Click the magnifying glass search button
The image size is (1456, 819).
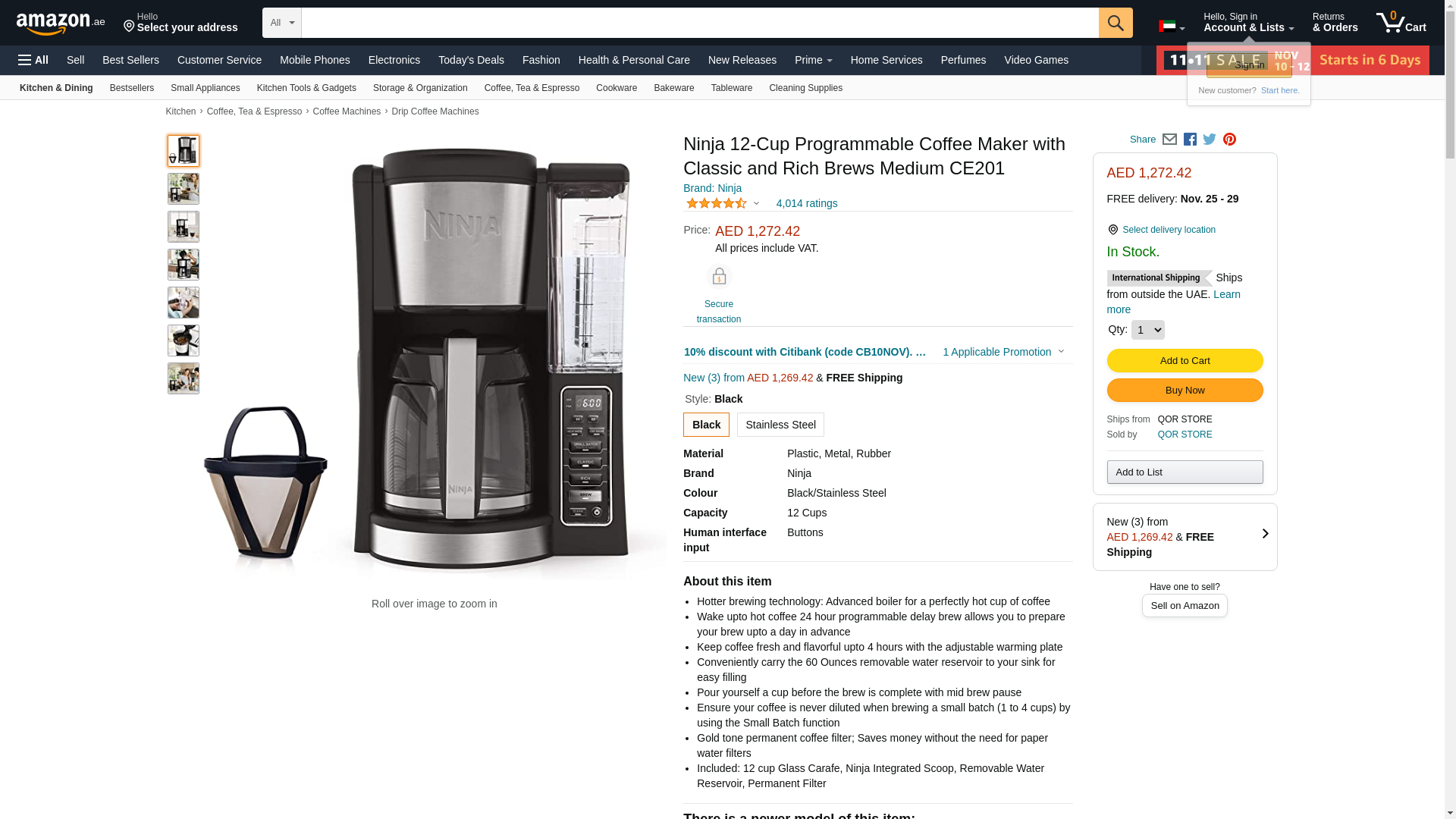tap(1116, 23)
